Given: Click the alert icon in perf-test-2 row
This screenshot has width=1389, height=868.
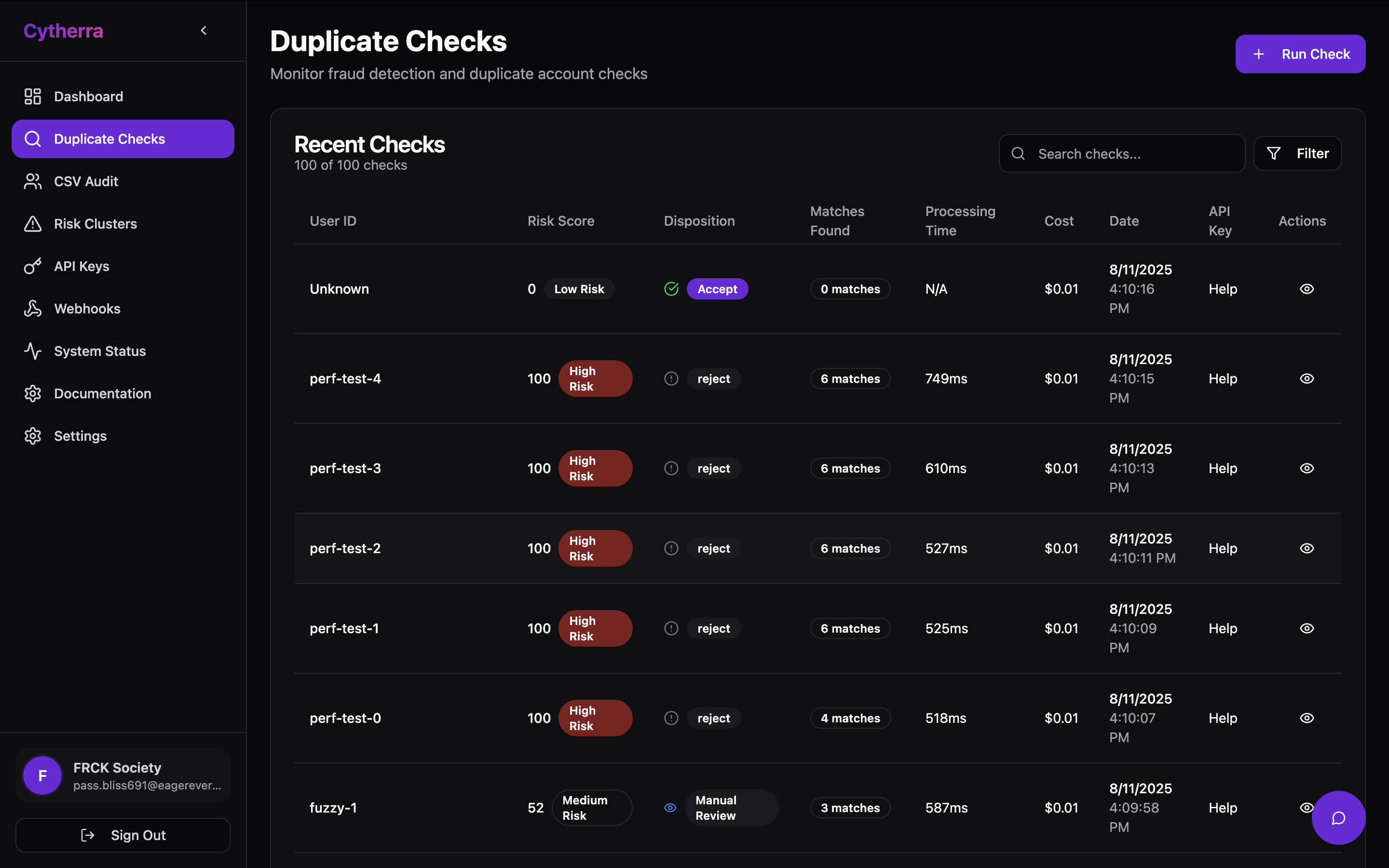Looking at the screenshot, I should pyautogui.click(x=671, y=548).
